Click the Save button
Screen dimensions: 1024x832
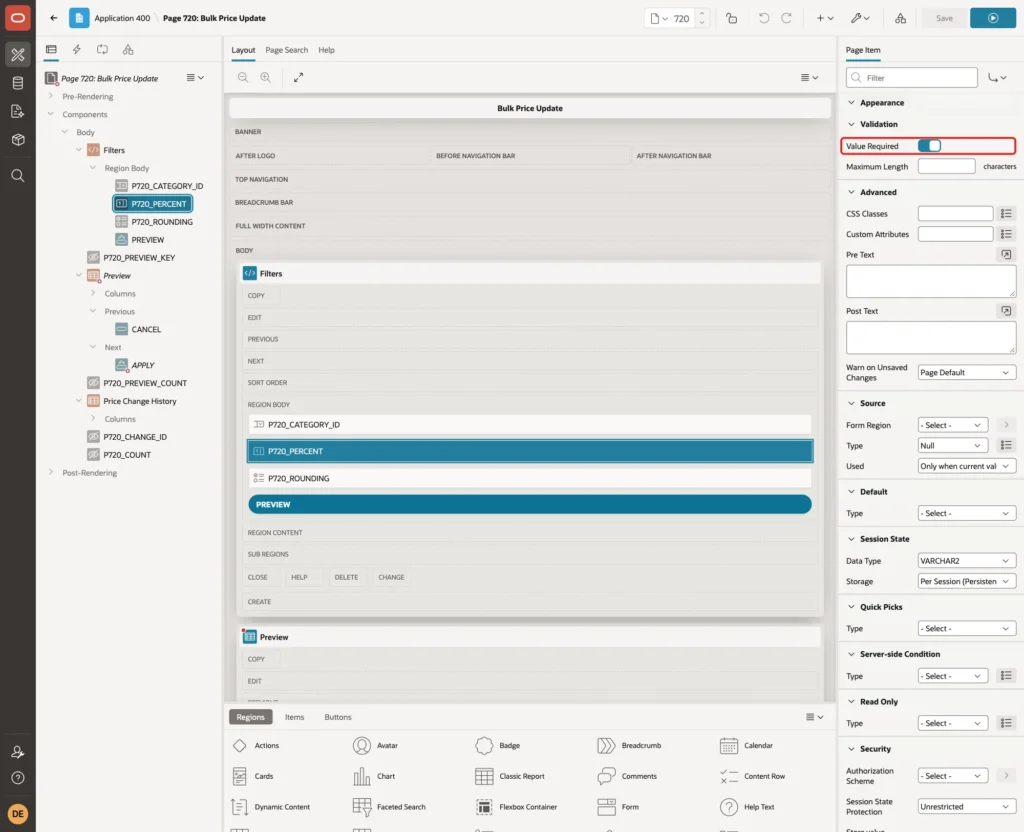tap(944, 18)
